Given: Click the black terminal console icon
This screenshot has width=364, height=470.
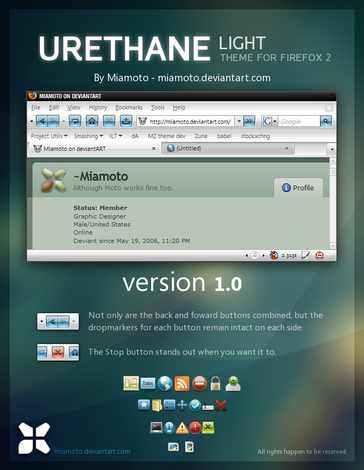Looking at the screenshot, I should click(x=156, y=427).
